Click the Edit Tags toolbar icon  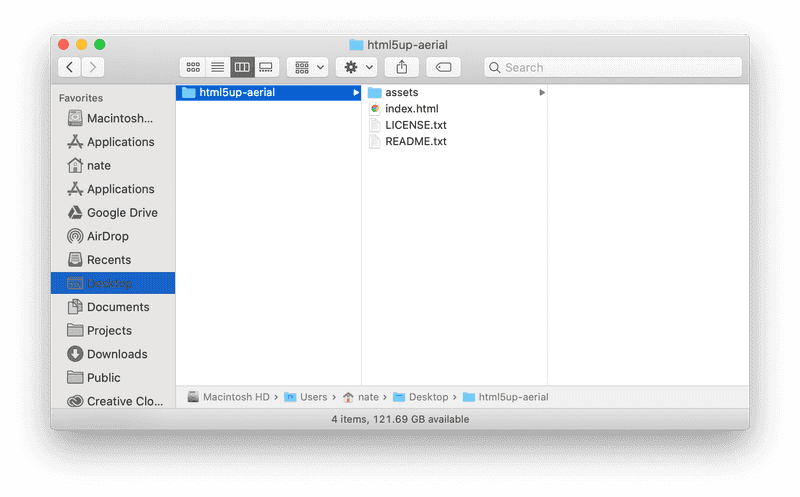point(443,67)
